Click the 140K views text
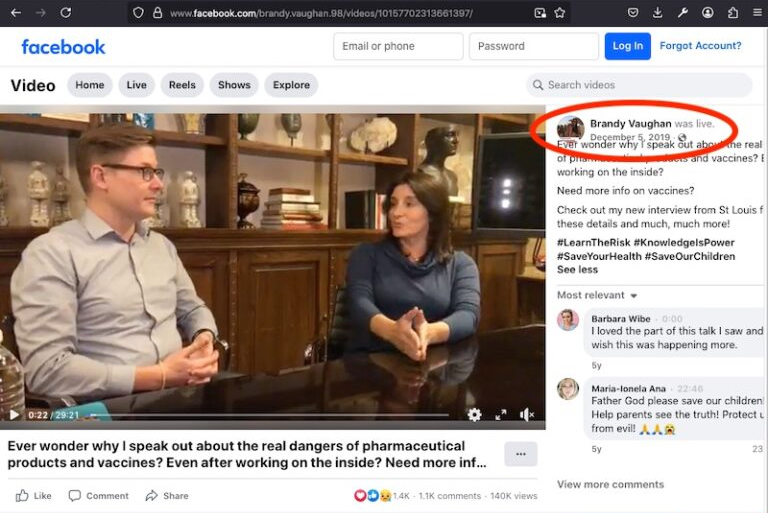This screenshot has width=768, height=513. coord(513,496)
